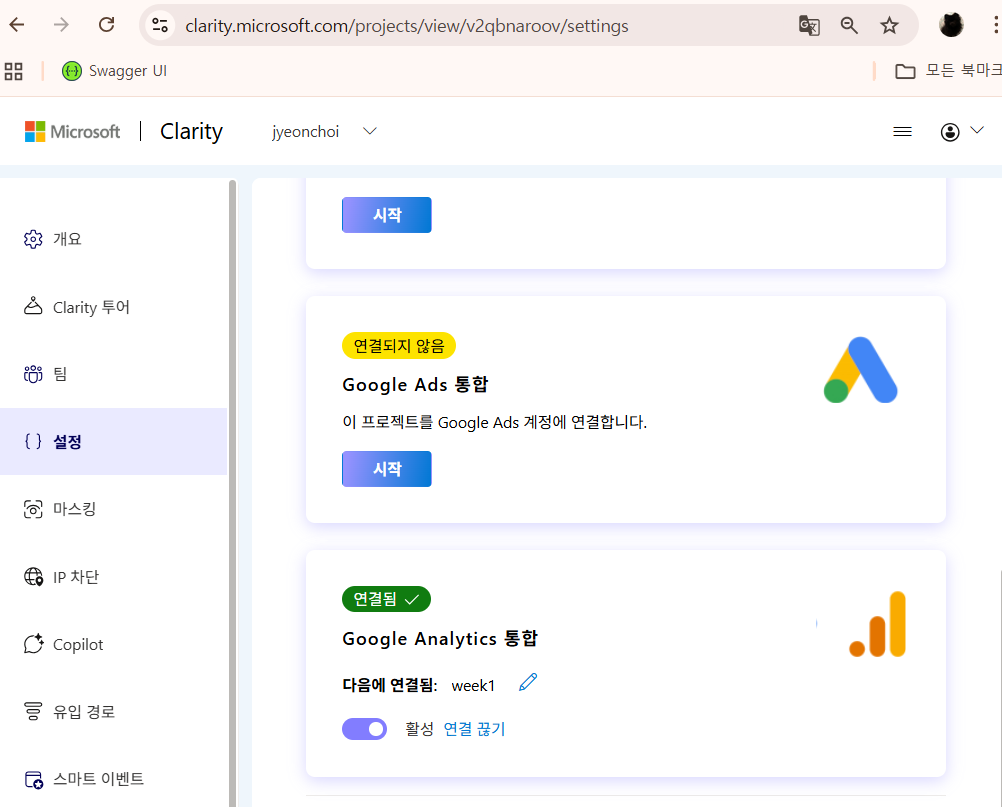Click the IP 차단 globe icon
The width and height of the screenshot is (1002, 807).
[33, 576]
